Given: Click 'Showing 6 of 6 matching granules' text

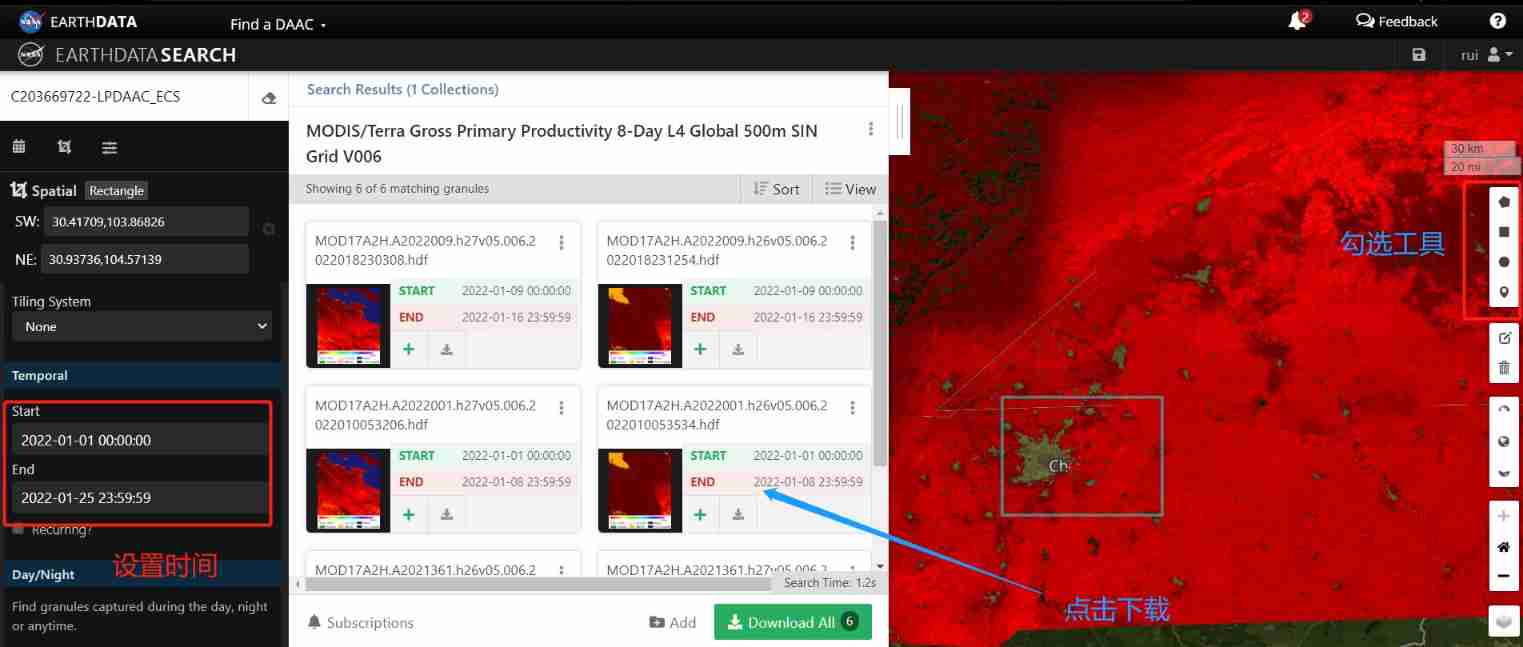Looking at the screenshot, I should 397,188.
